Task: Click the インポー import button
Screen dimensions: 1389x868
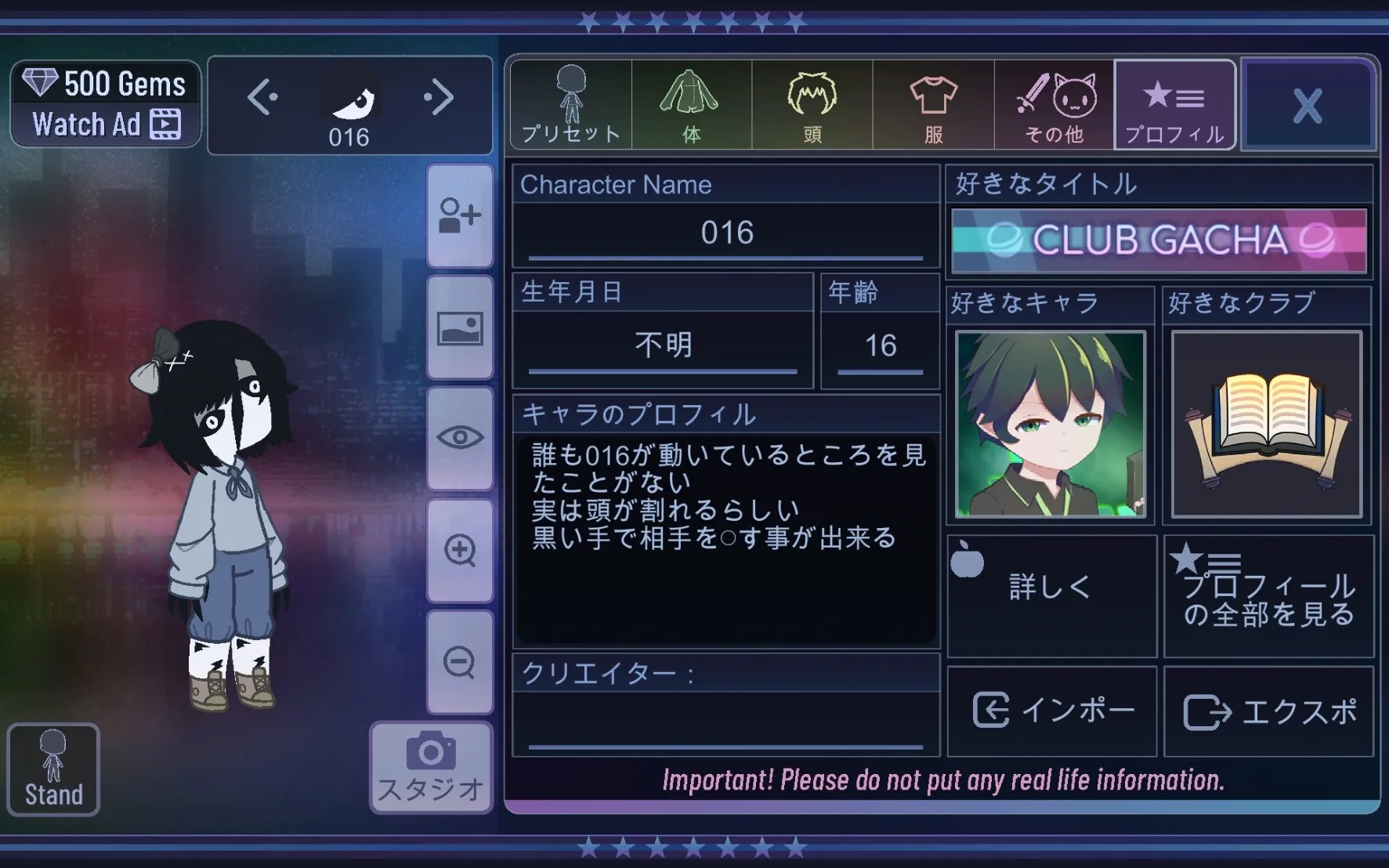Action: (1052, 711)
